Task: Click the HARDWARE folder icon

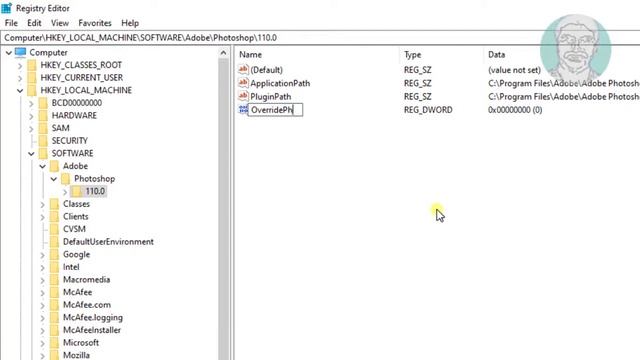Action: (43, 116)
